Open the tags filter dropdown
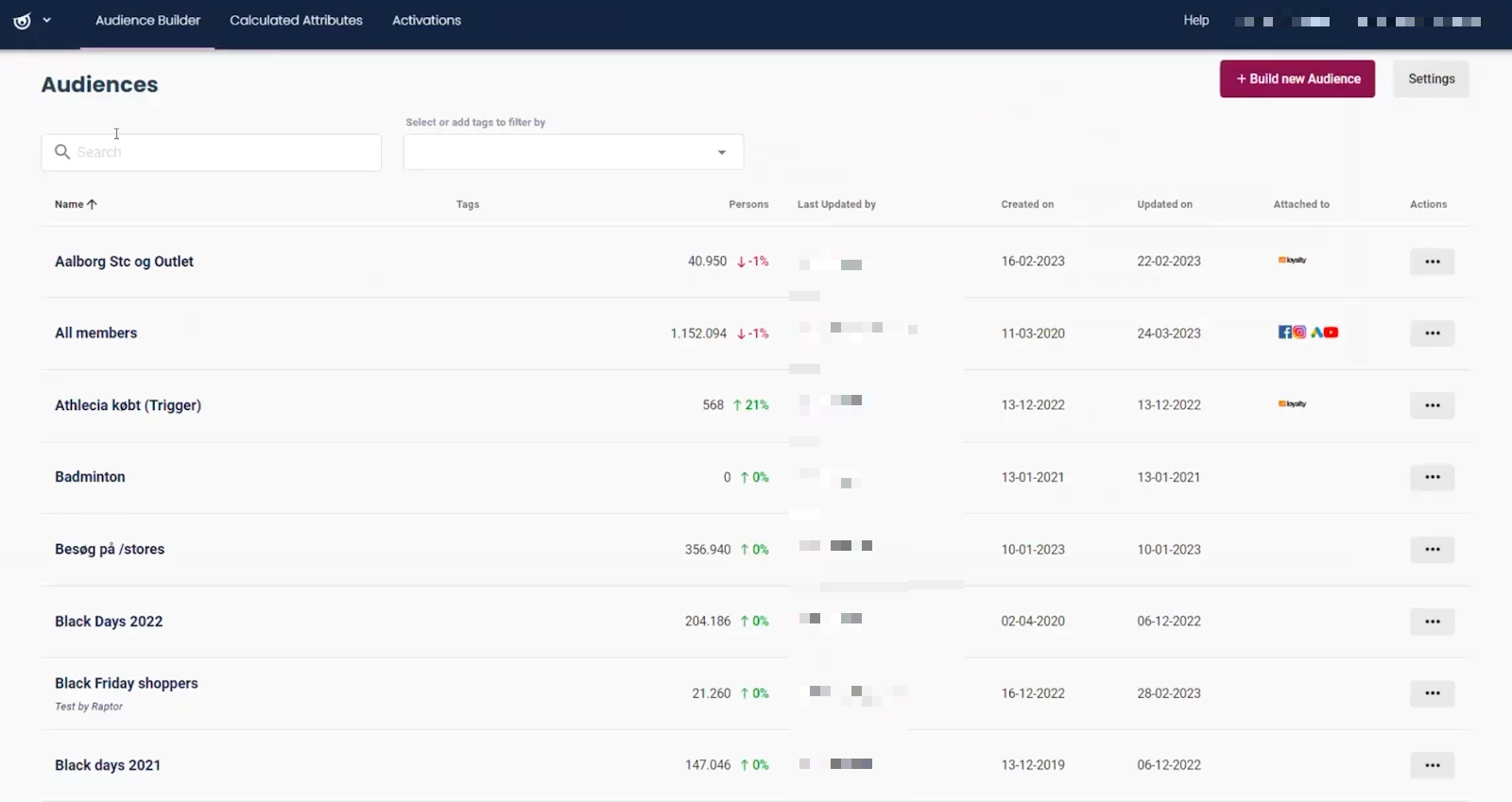 click(x=574, y=152)
